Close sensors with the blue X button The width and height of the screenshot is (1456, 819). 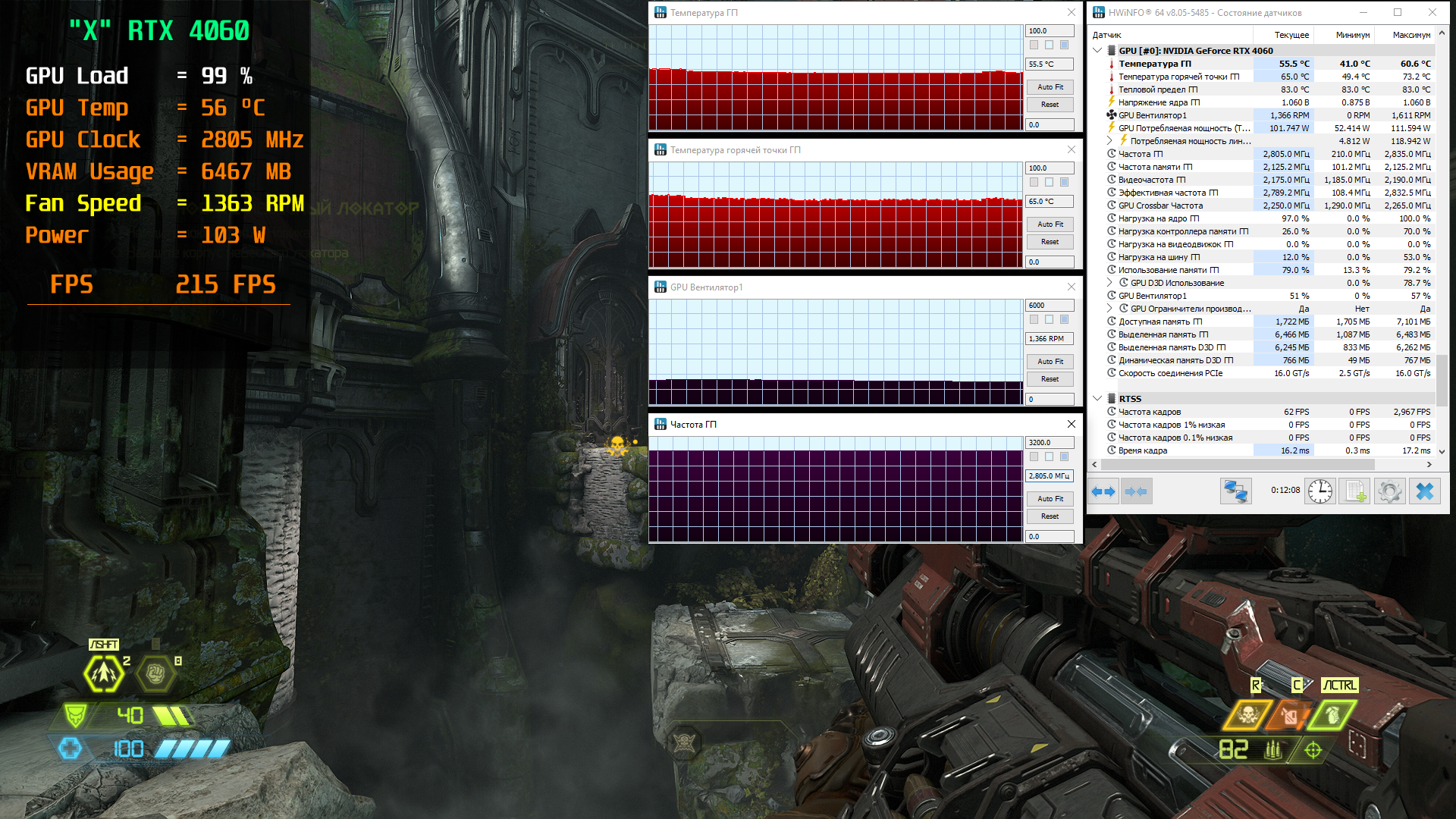(1425, 491)
